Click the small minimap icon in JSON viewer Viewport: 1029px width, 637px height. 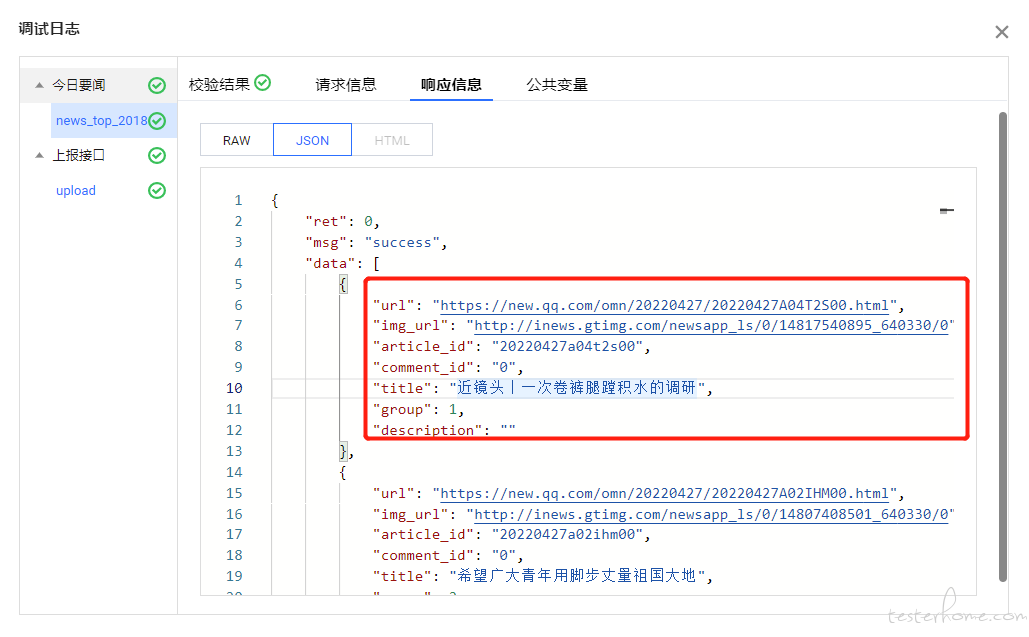946,211
